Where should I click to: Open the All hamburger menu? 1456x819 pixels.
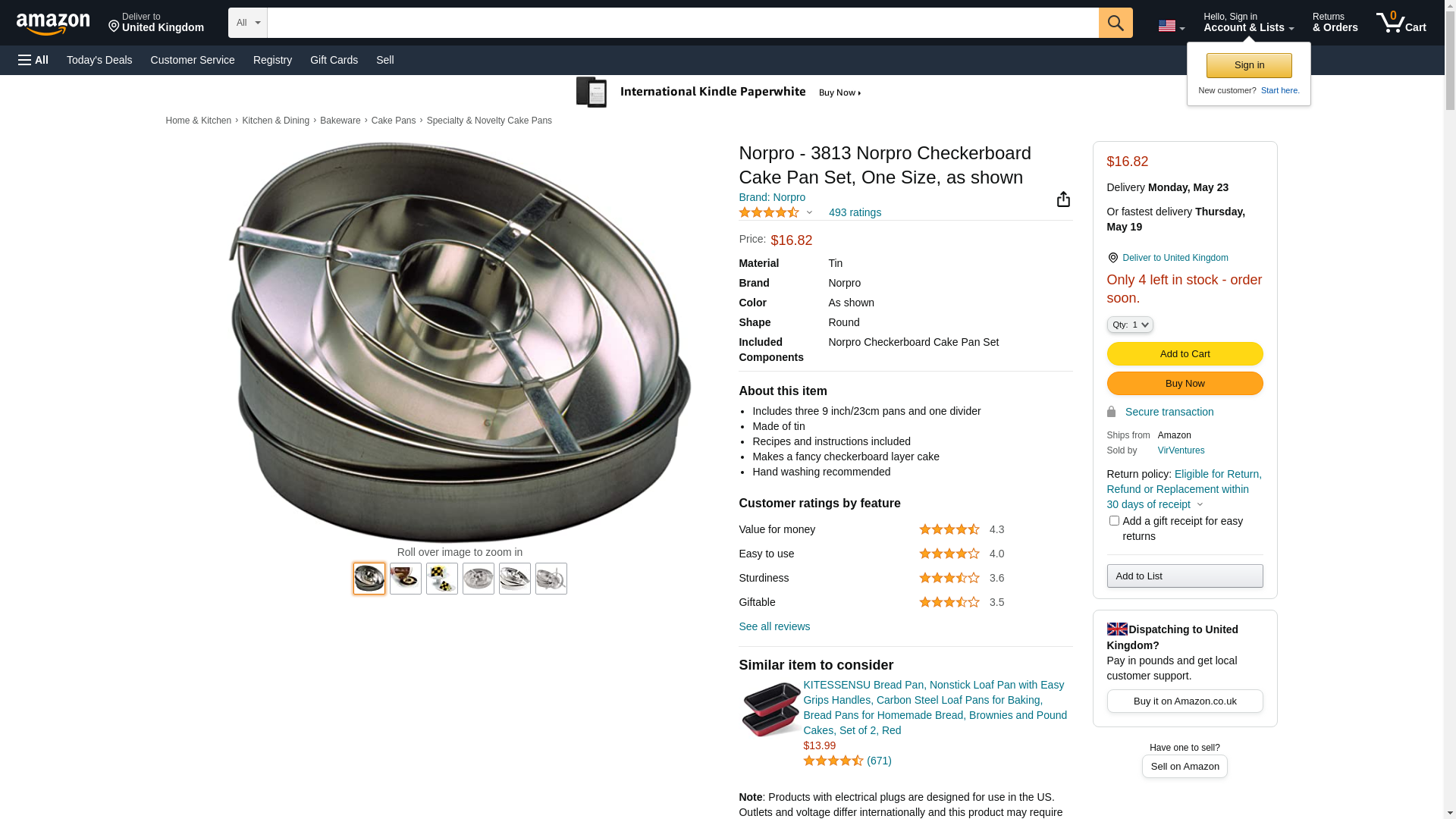33,60
